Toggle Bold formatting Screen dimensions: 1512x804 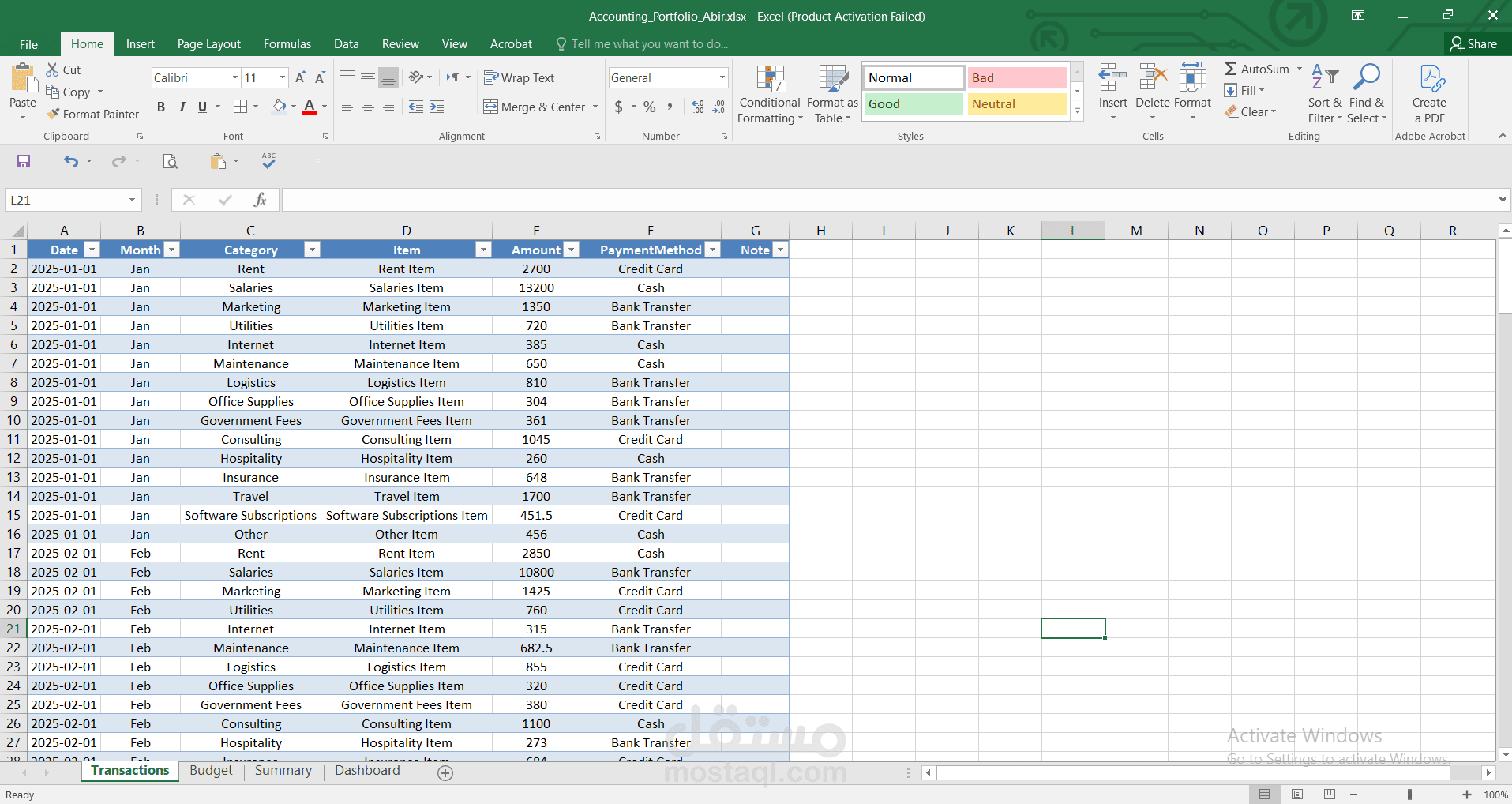(161, 107)
